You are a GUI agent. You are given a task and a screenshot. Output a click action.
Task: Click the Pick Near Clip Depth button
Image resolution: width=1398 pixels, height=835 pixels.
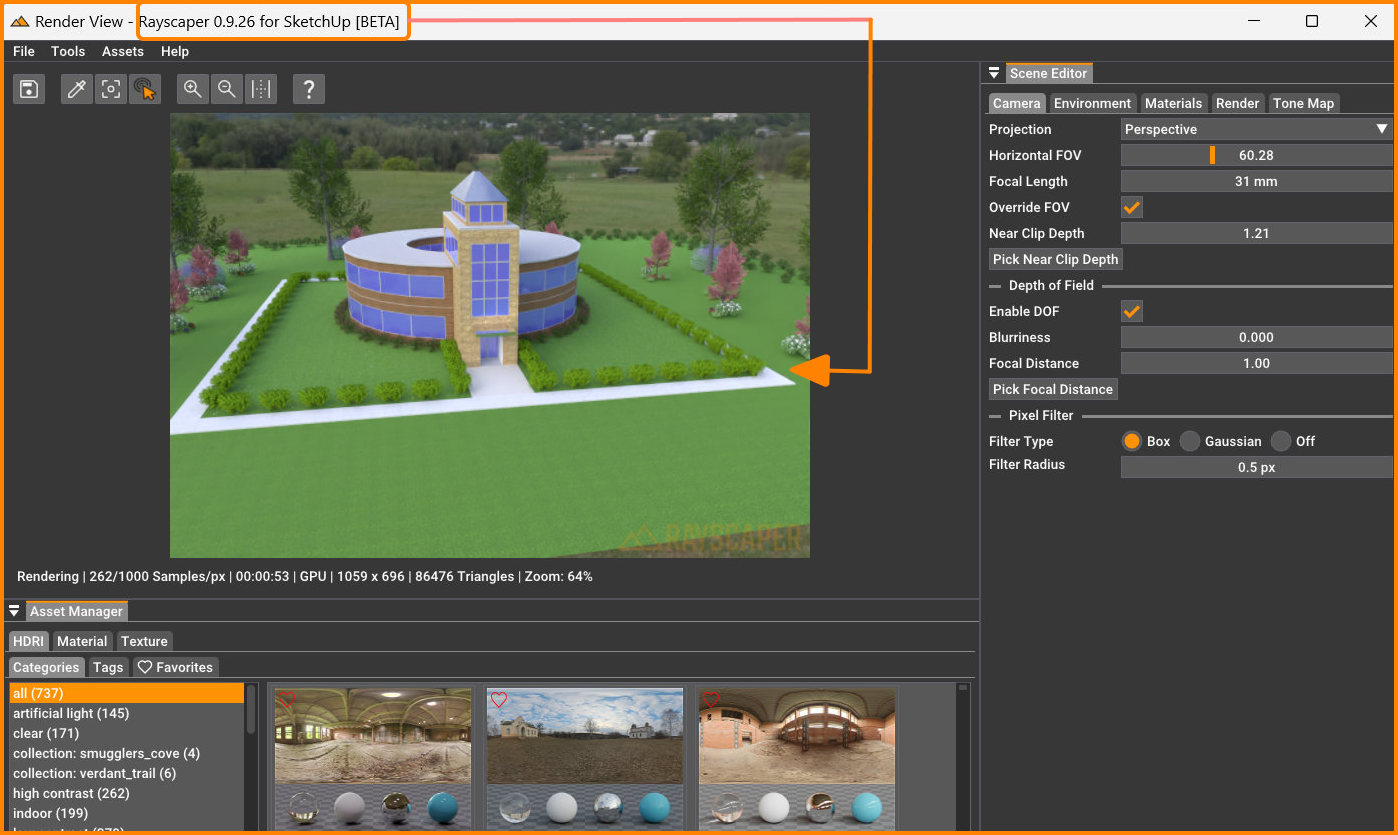[1056, 259]
